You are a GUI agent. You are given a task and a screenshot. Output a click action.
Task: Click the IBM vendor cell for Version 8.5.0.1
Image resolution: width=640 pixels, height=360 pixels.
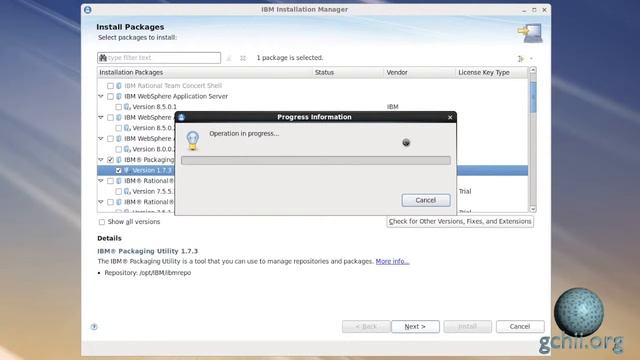[x=393, y=107]
